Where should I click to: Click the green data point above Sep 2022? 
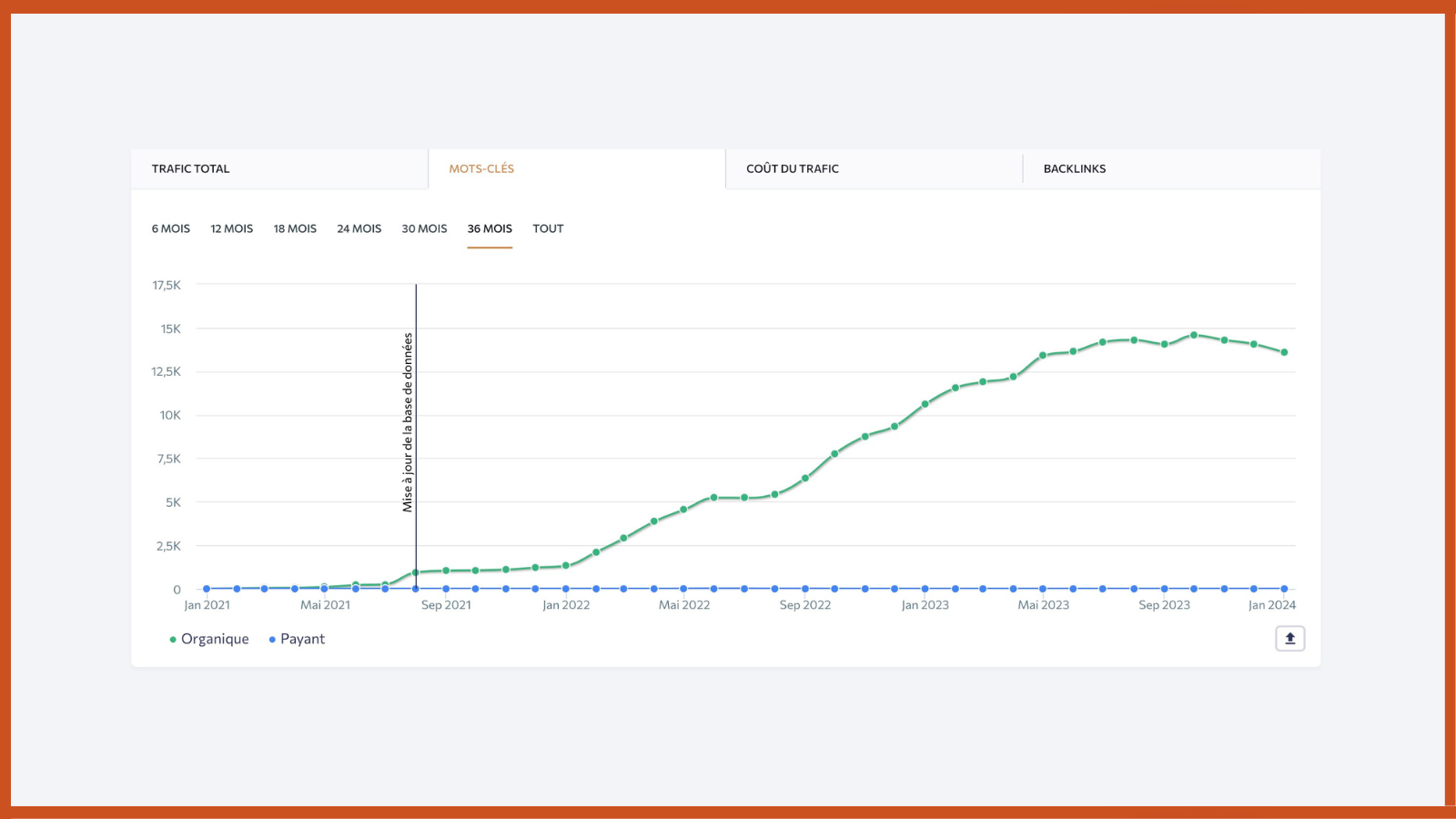(805, 478)
